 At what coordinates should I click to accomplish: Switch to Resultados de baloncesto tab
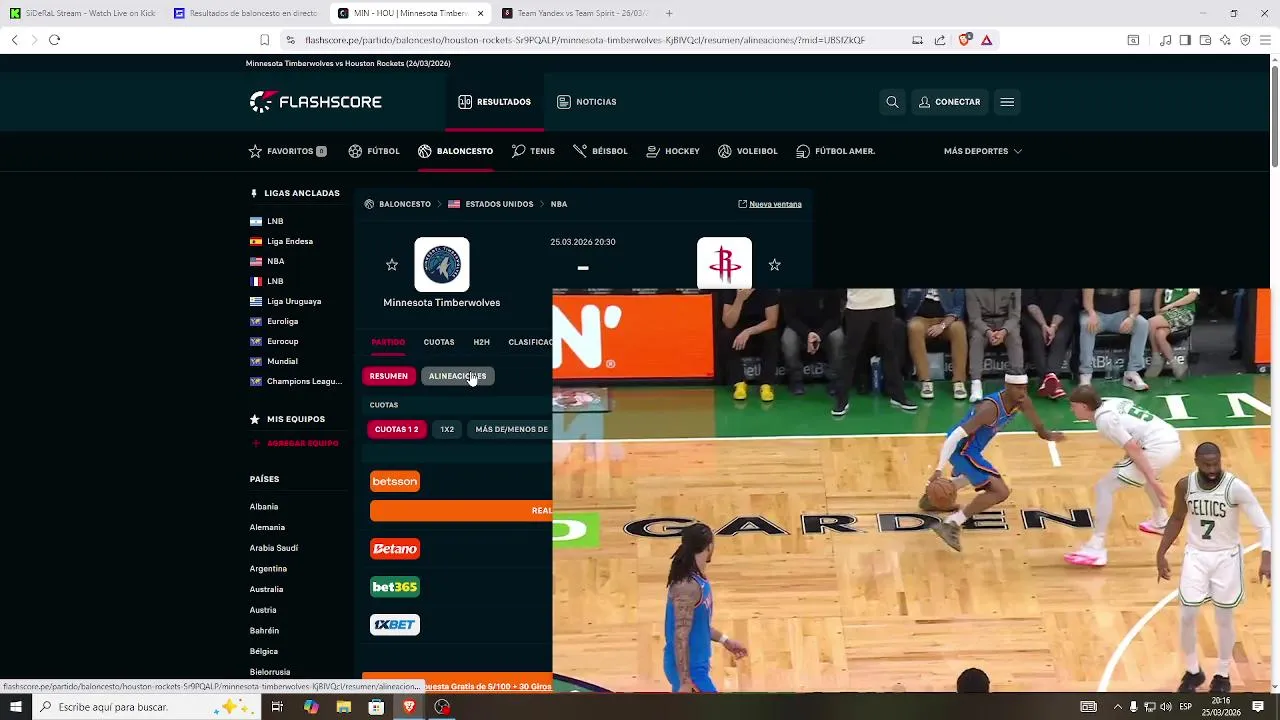click(x=247, y=13)
